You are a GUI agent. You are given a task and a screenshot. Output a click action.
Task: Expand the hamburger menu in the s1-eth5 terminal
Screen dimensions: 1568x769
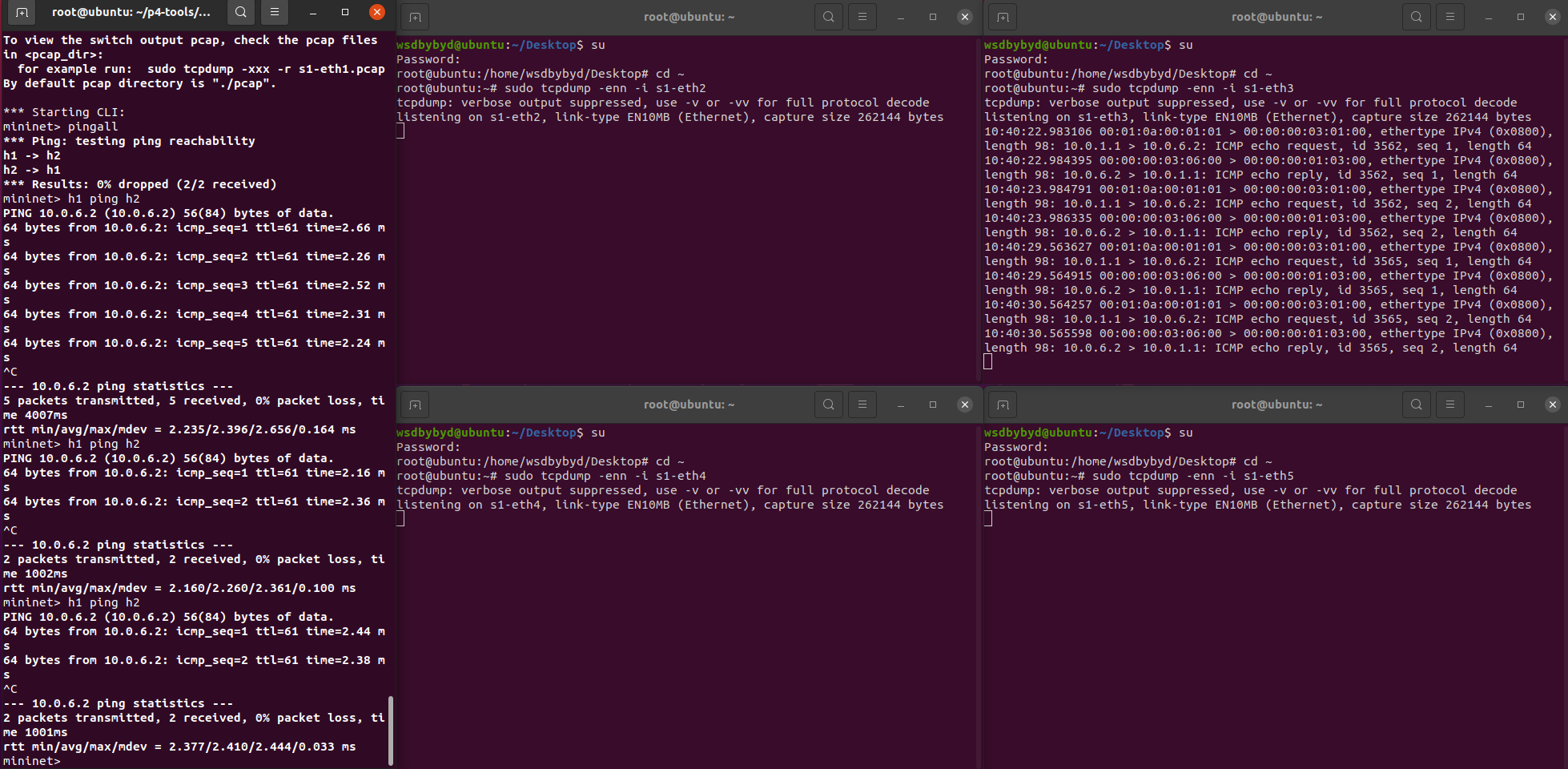point(1450,405)
